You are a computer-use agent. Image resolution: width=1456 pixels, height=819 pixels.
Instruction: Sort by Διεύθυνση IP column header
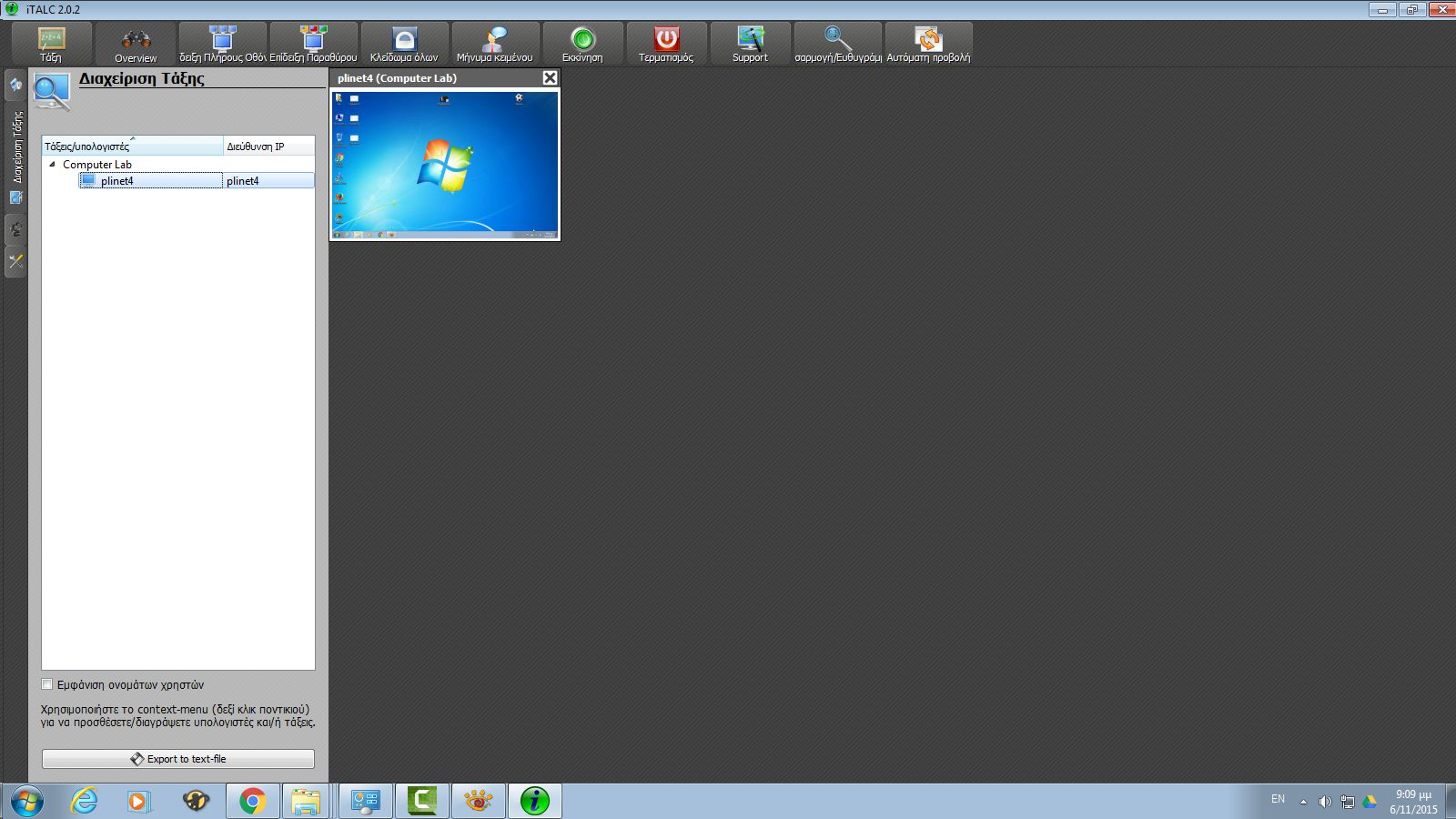tap(269, 146)
